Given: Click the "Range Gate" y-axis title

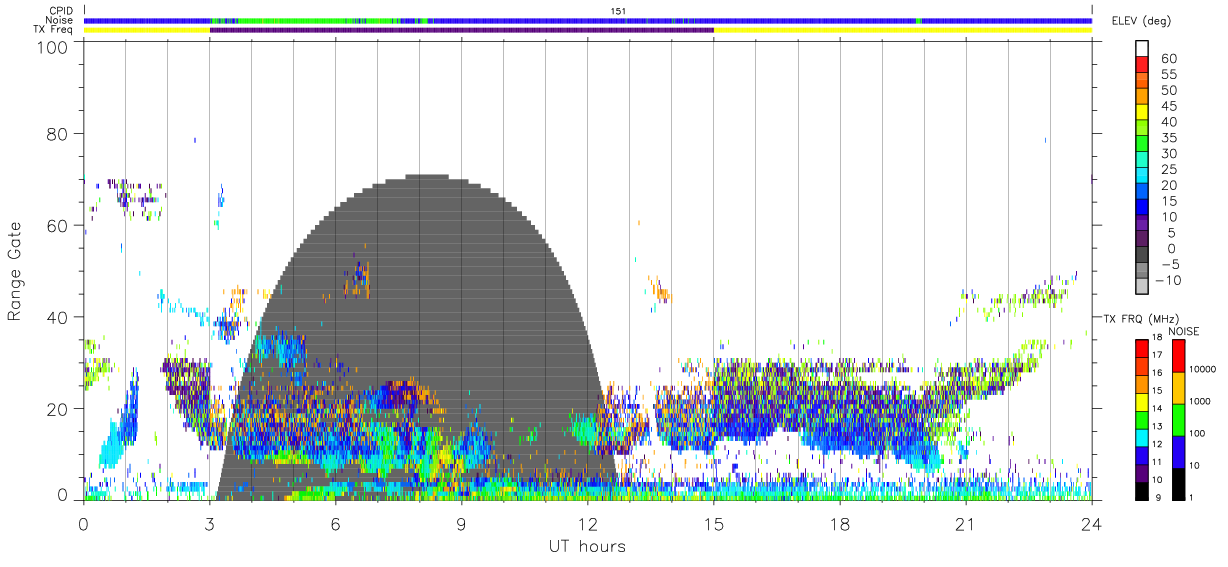Looking at the screenshot, I should coord(15,270).
